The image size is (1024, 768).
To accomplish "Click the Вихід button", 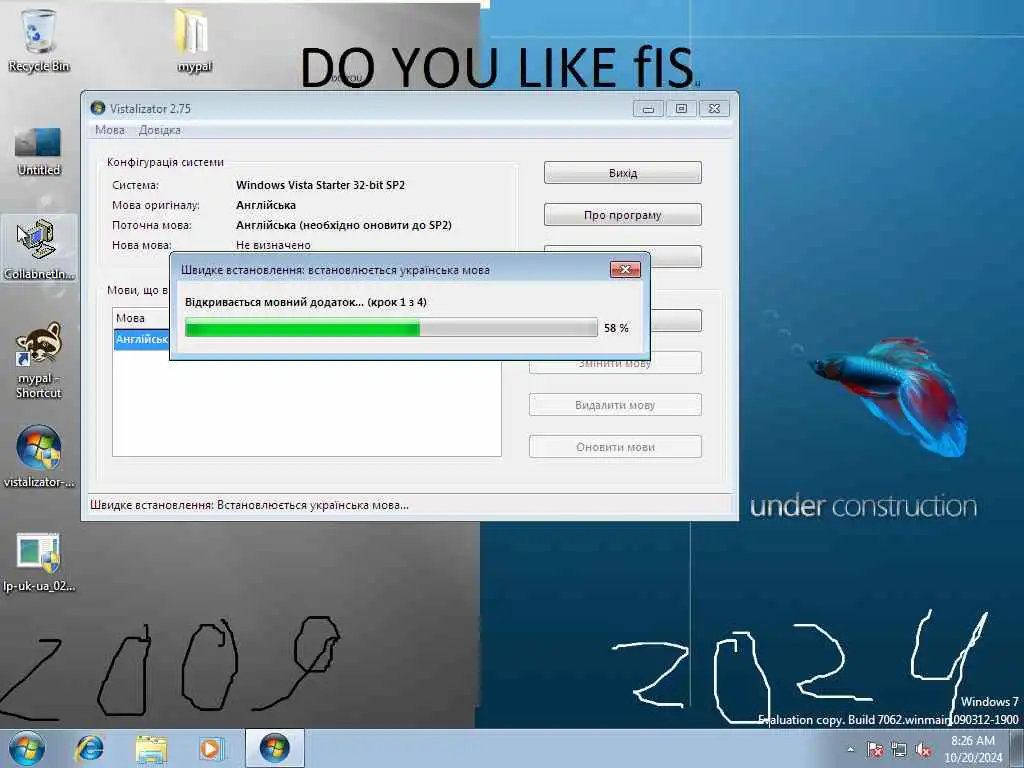I will (622, 173).
